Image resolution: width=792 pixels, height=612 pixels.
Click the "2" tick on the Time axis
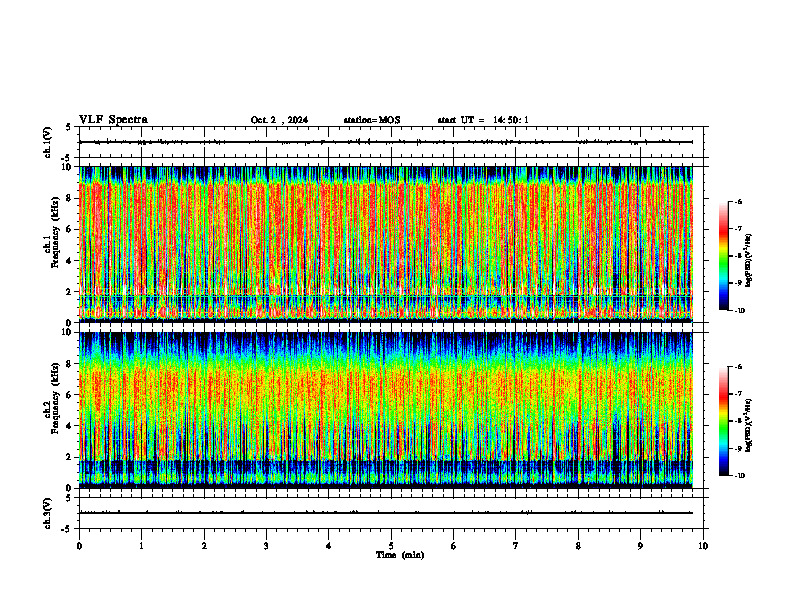coord(204,546)
